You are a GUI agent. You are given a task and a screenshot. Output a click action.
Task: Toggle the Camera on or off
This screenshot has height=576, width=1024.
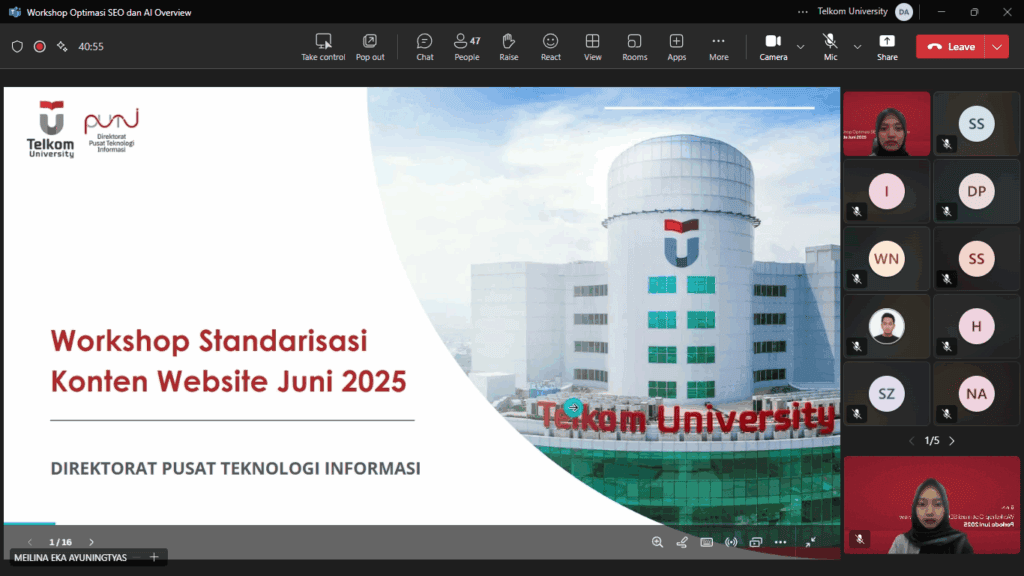773,47
